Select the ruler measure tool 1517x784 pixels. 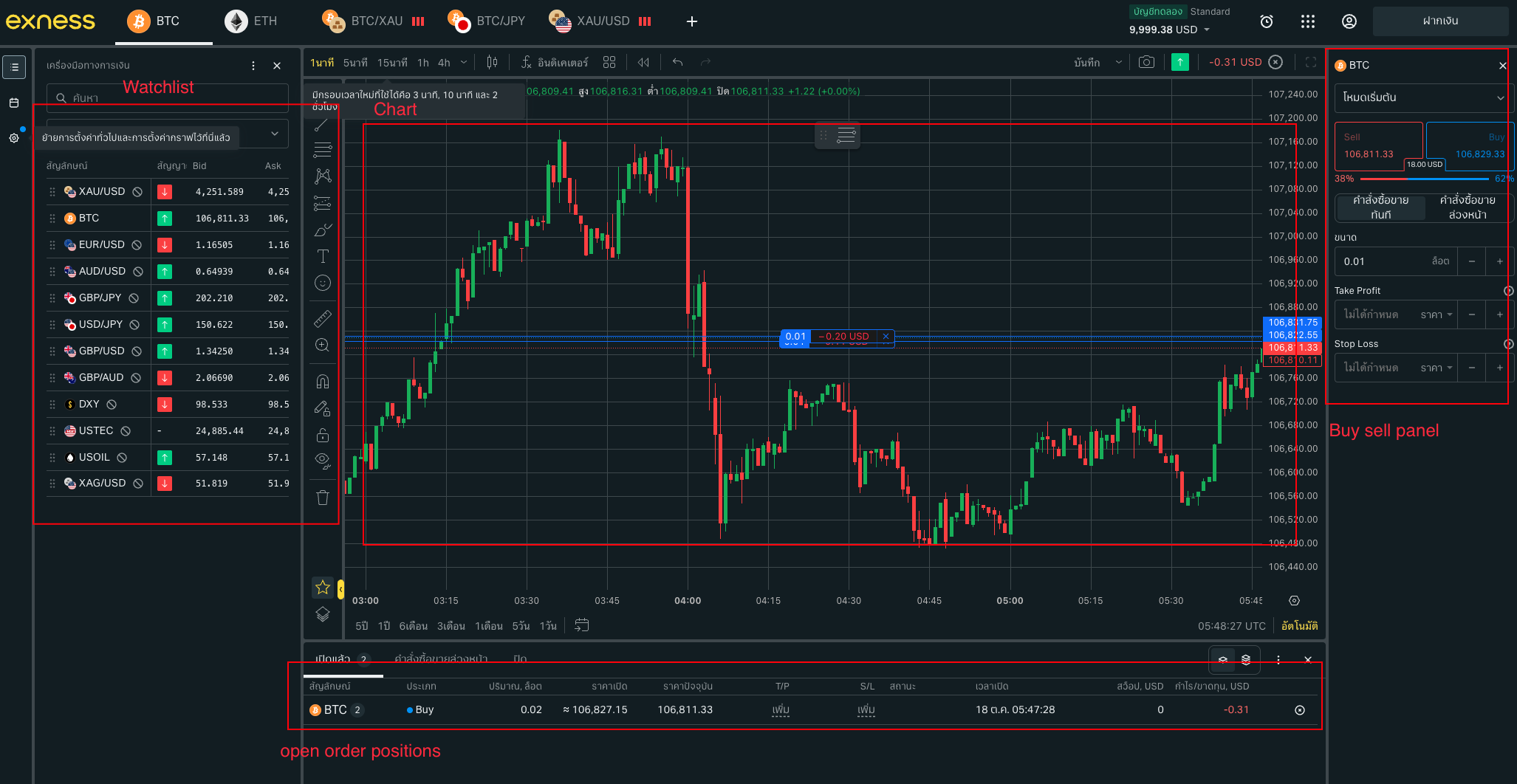click(323, 318)
